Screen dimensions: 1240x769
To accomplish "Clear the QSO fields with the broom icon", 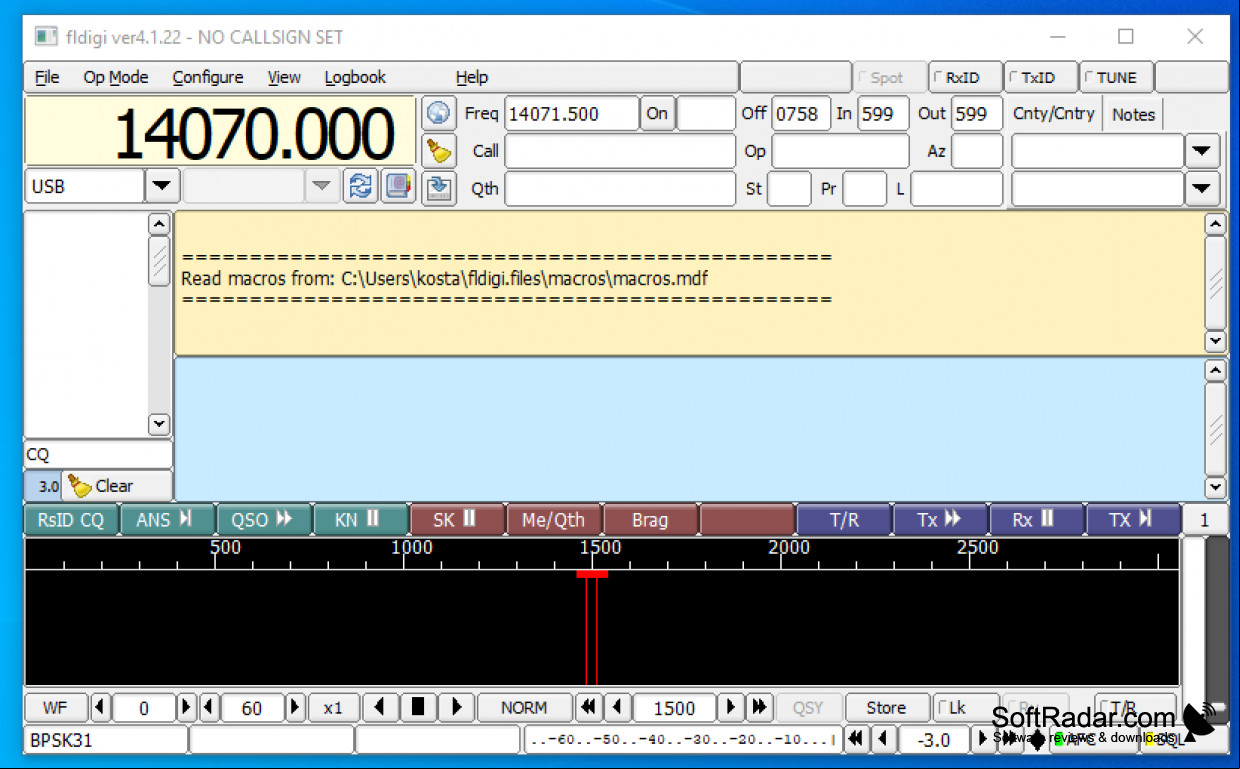I will point(438,150).
